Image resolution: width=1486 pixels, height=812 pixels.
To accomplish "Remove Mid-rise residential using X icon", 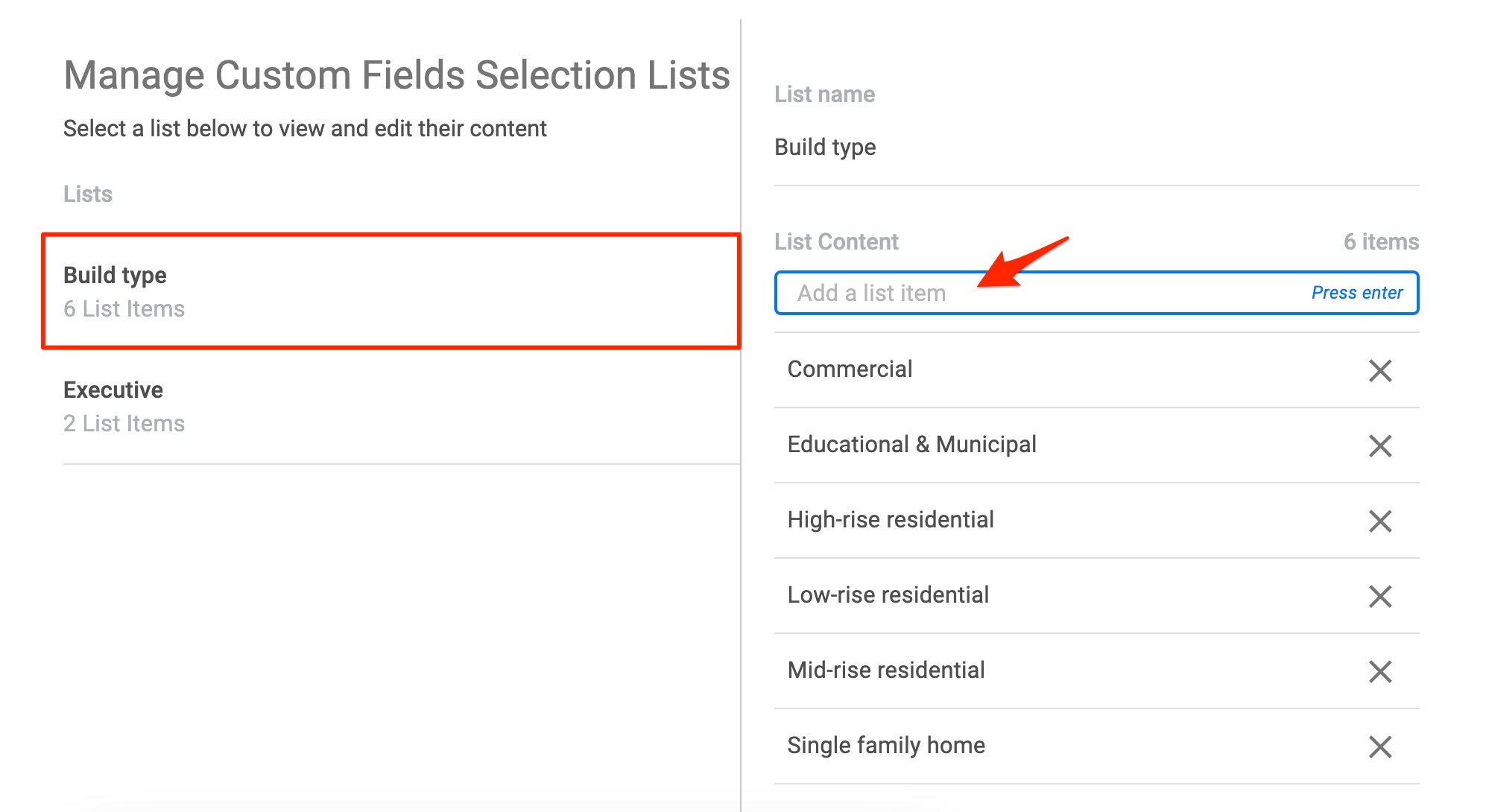I will pyautogui.click(x=1379, y=671).
